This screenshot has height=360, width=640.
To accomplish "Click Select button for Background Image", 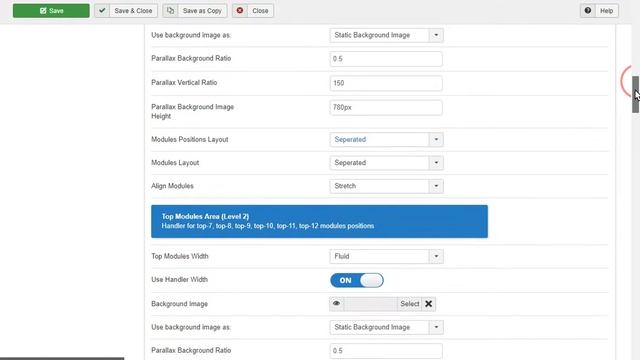I will [409, 304].
